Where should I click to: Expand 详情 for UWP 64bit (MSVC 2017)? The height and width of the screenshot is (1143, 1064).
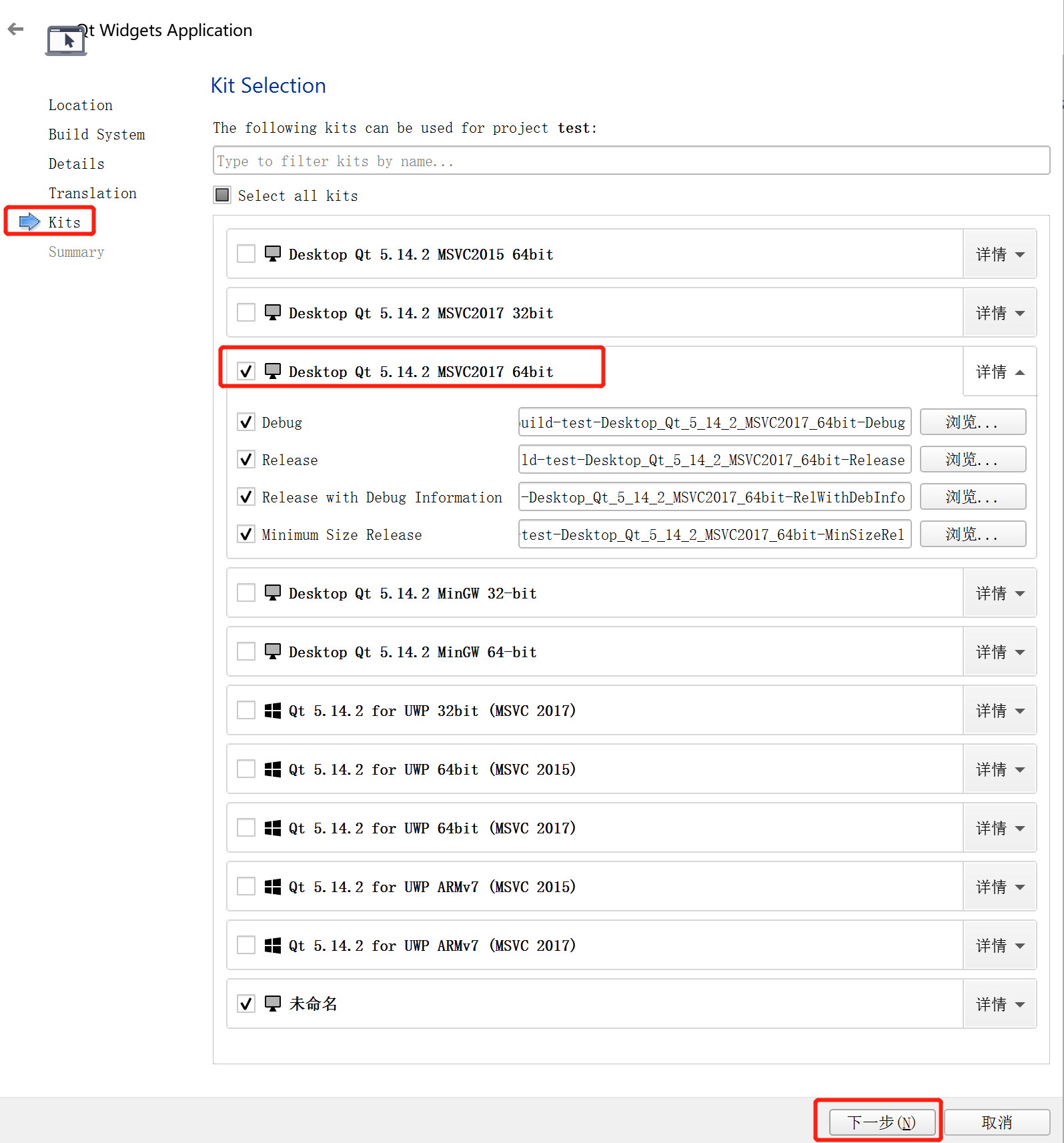[999, 827]
